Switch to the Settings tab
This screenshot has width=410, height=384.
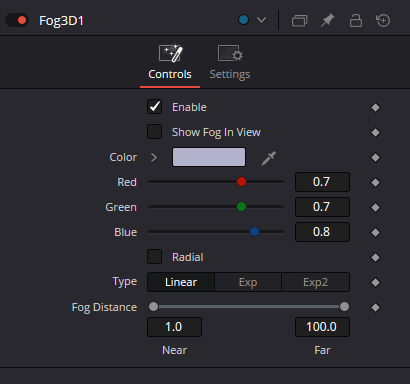230,63
